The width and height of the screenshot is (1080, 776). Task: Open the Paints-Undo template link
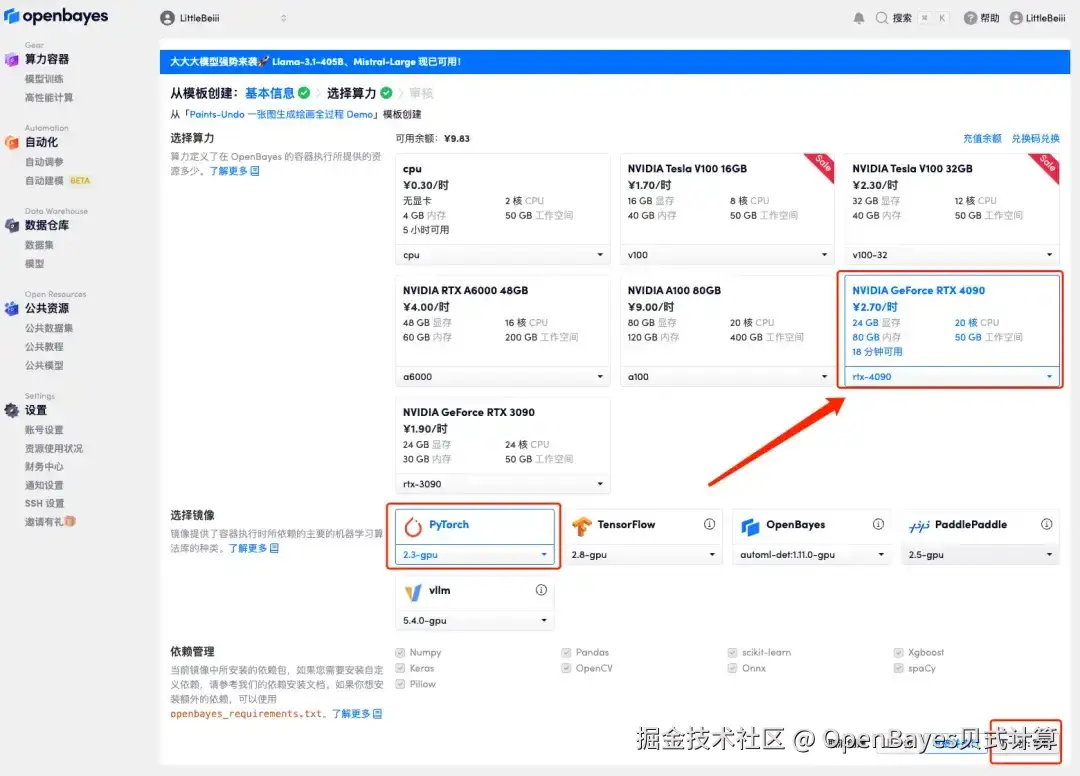281,114
